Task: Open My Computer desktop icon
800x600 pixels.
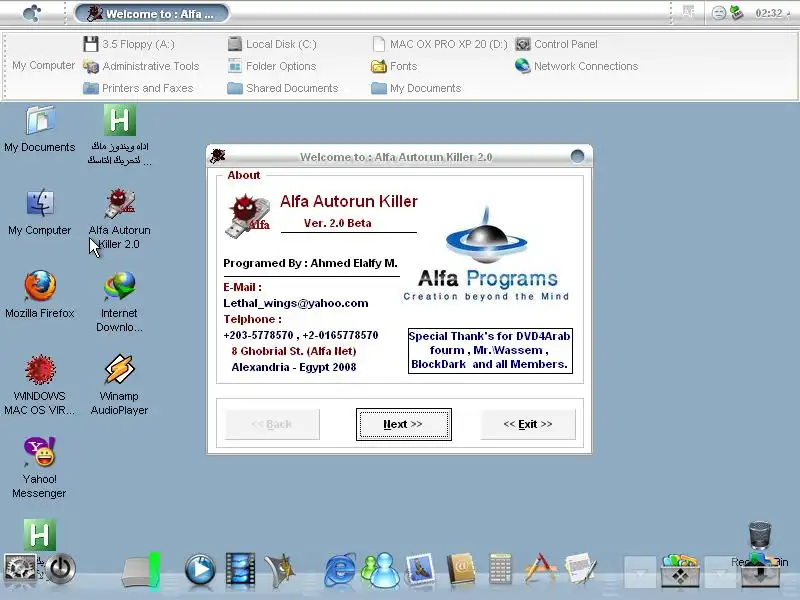Action: pyautogui.click(x=40, y=212)
